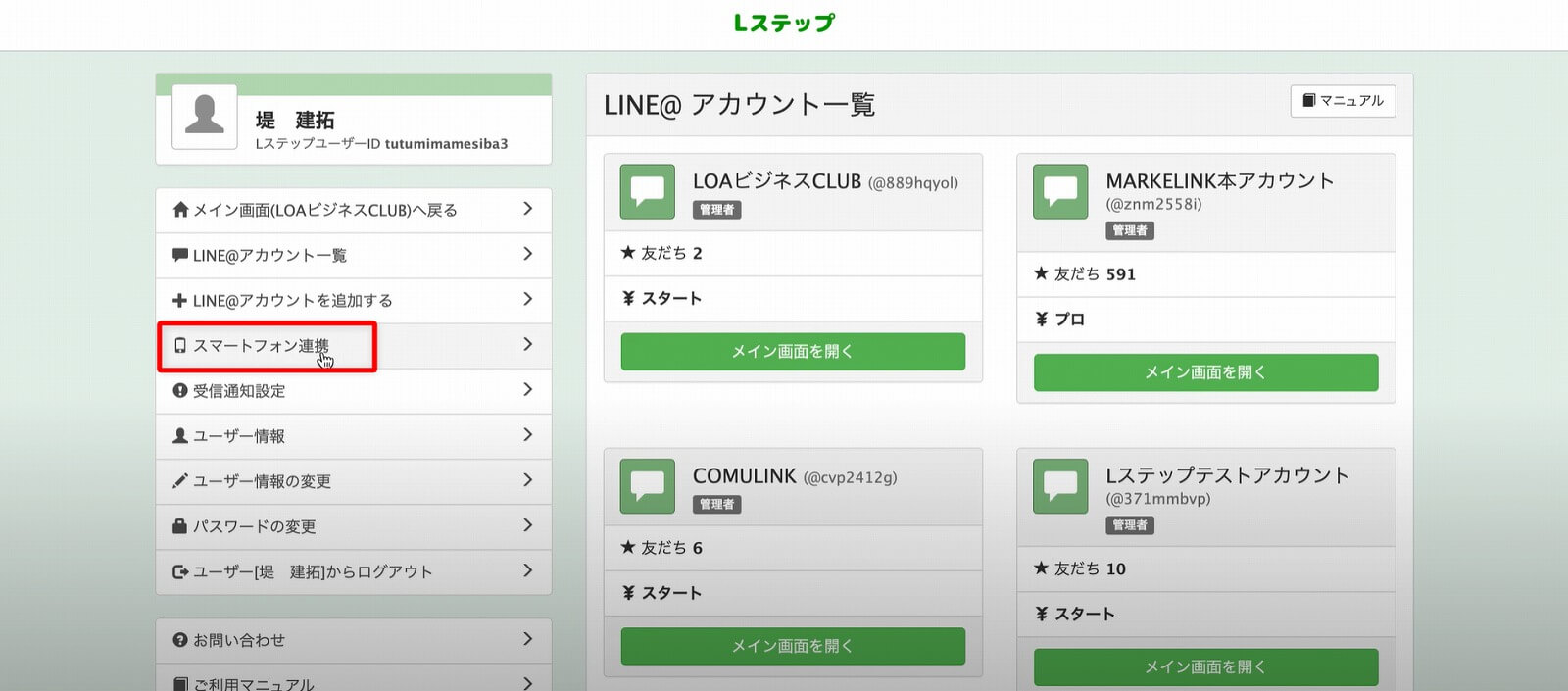
Task: Click the 管理者 badge under COMULINK
Action: (717, 505)
